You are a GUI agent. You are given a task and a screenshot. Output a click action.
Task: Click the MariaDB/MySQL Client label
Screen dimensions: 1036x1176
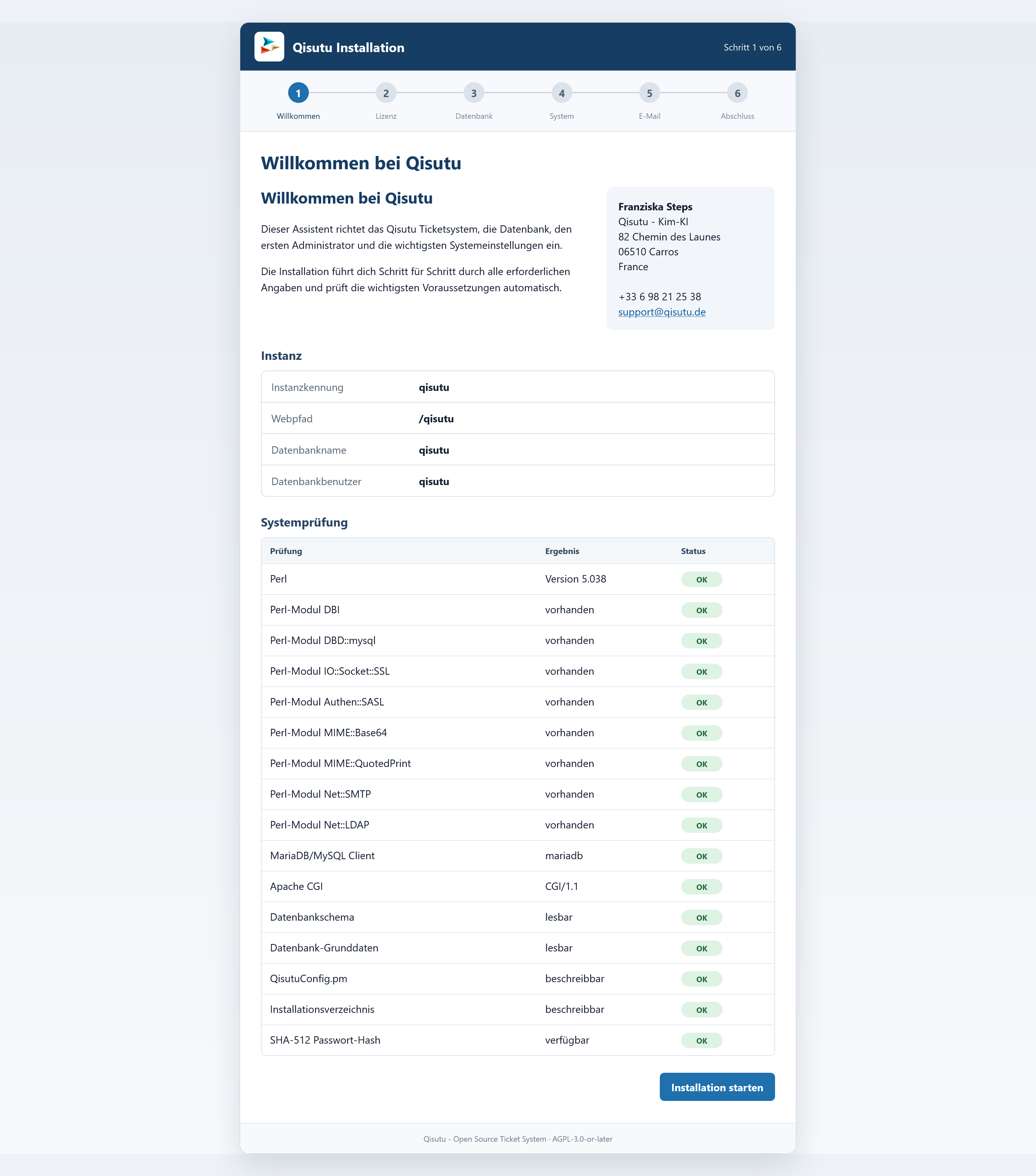[322, 856]
